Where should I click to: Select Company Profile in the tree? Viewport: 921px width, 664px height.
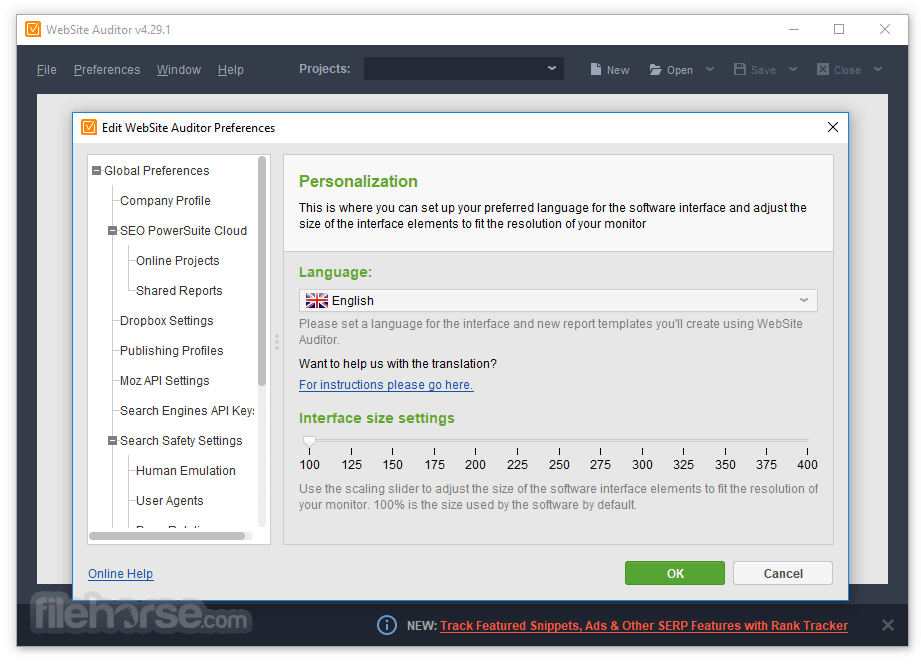point(165,200)
